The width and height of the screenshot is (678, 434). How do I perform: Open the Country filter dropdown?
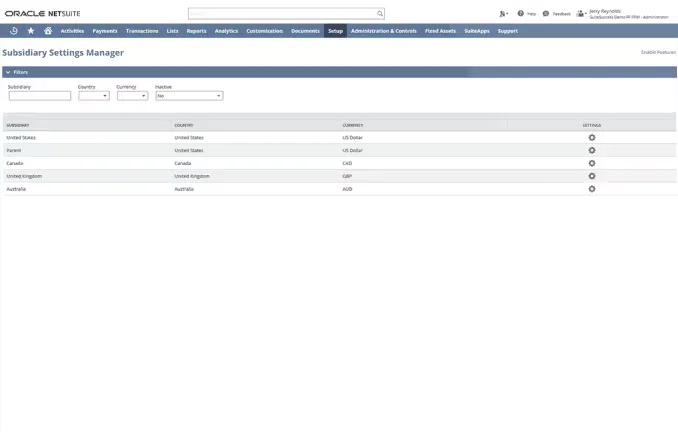tap(93, 96)
